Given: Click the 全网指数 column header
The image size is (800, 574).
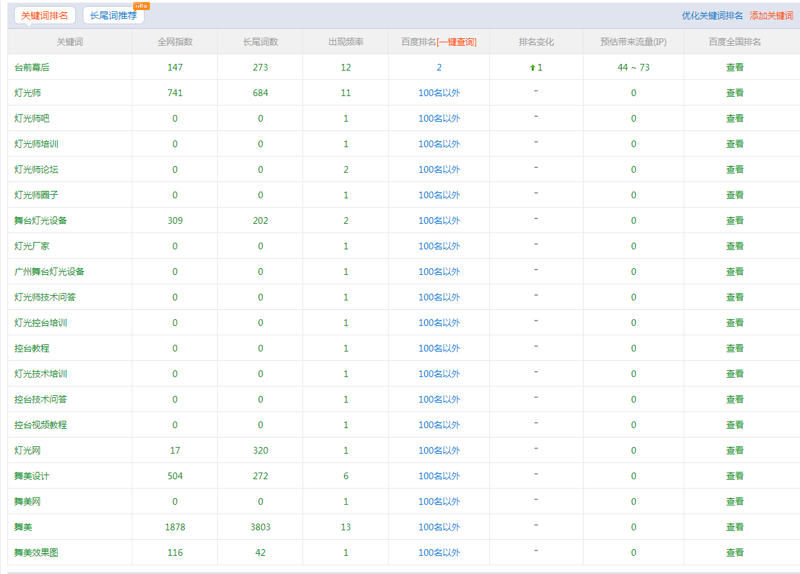Looking at the screenshot, I should coord(175,42).
